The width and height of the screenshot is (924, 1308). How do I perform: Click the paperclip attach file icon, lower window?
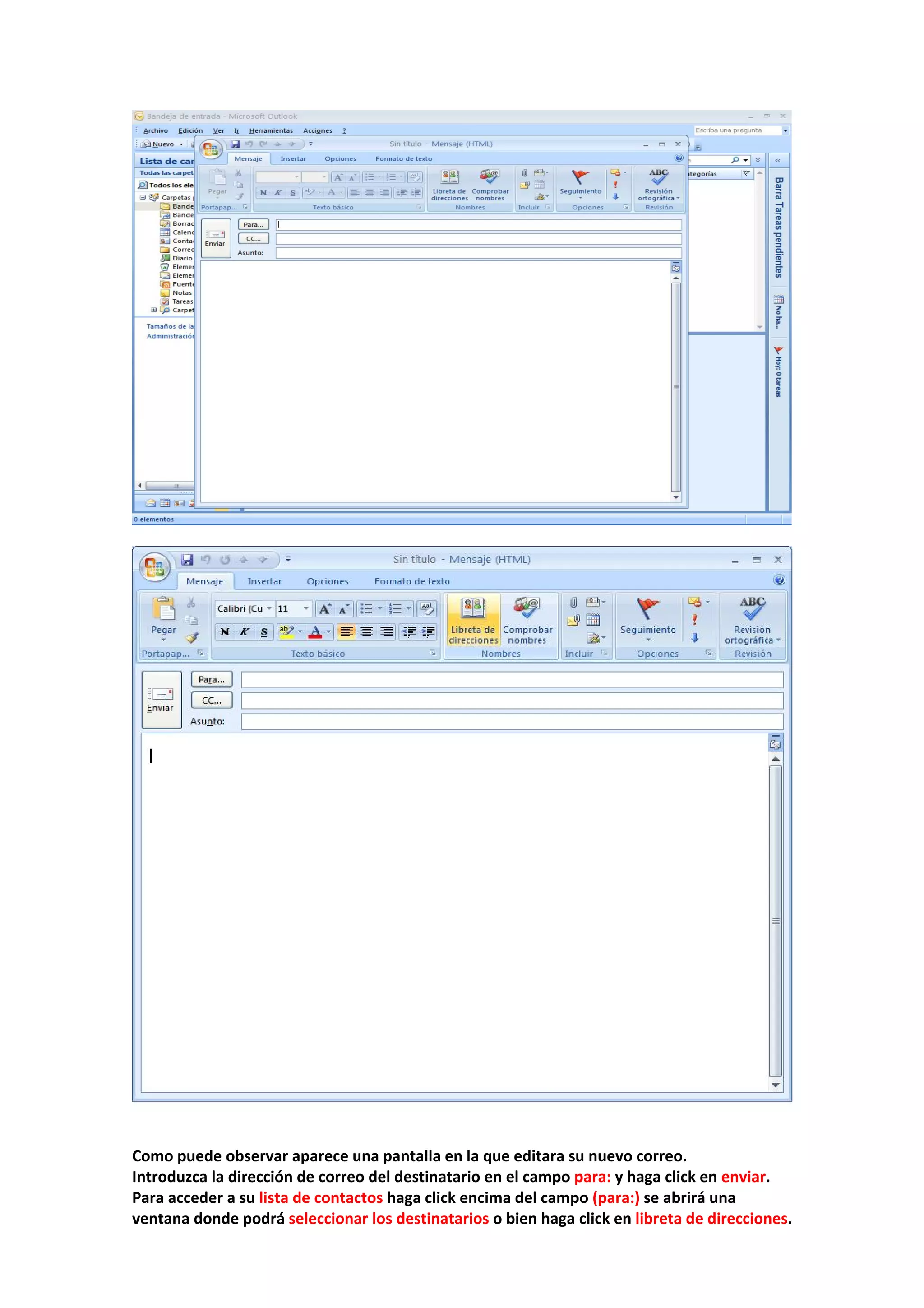click(573, 602)
